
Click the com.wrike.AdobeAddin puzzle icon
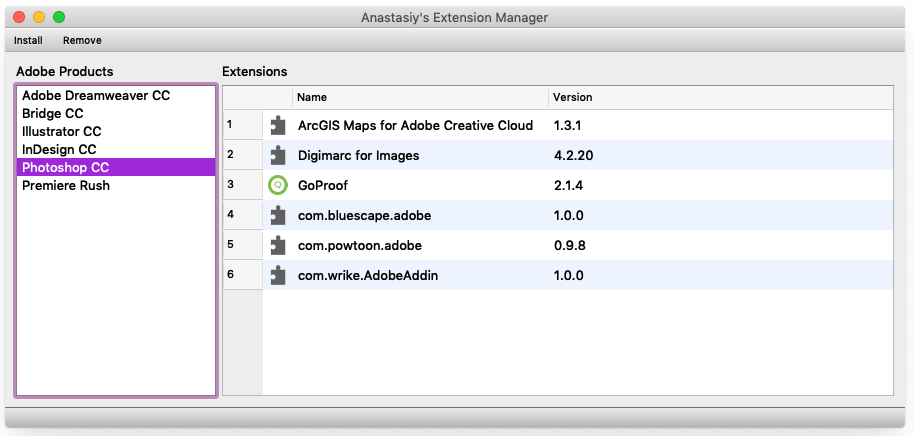[x=278, y=275]
